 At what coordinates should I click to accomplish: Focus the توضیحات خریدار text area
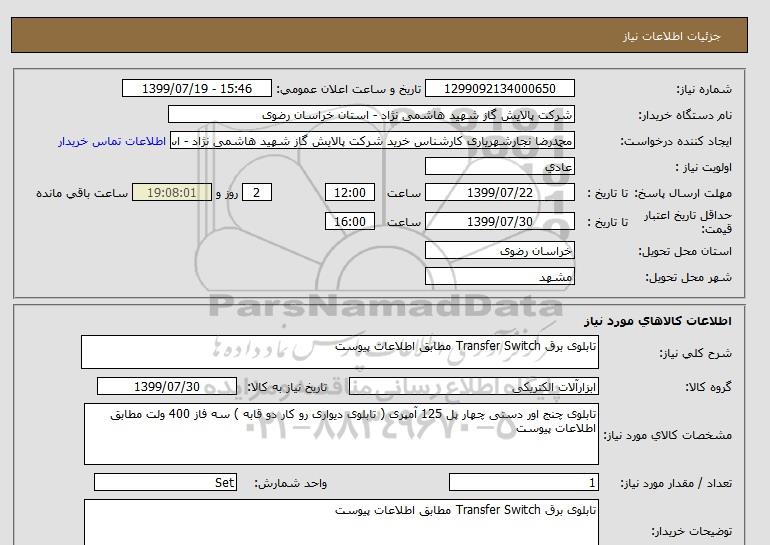340,522
